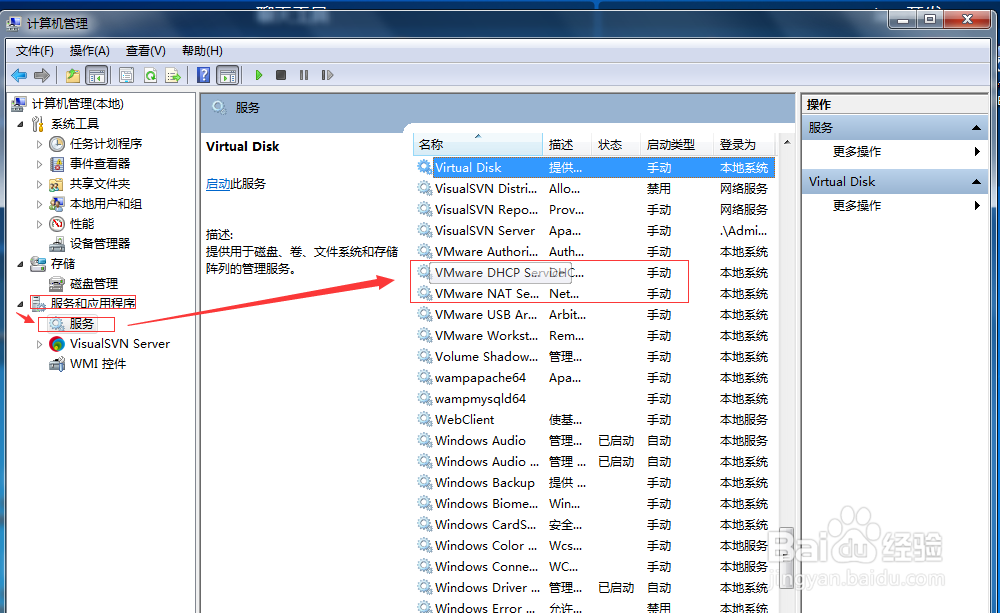This screenshot has width=1000, height=613.
Task: Collapse the 服务和应用程序 tree node
Action: [x=20, y=304]
